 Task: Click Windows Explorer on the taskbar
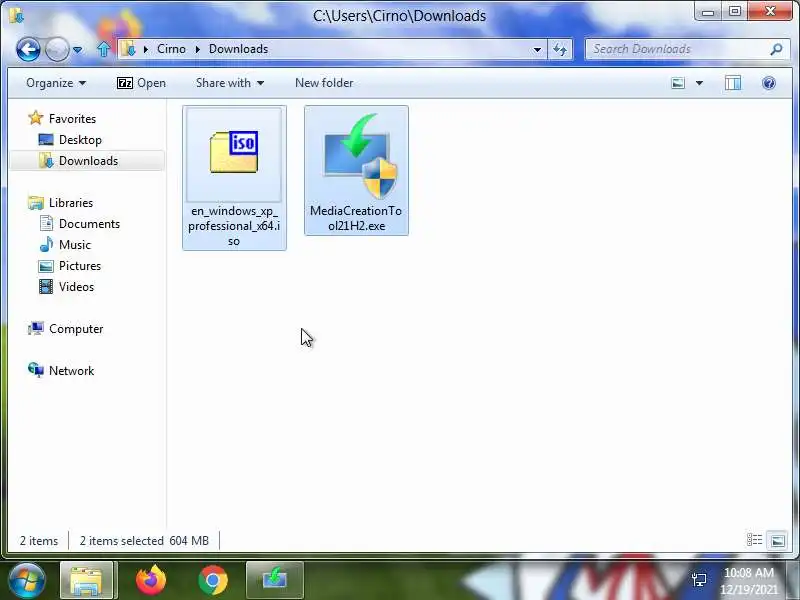click(86, 580)
